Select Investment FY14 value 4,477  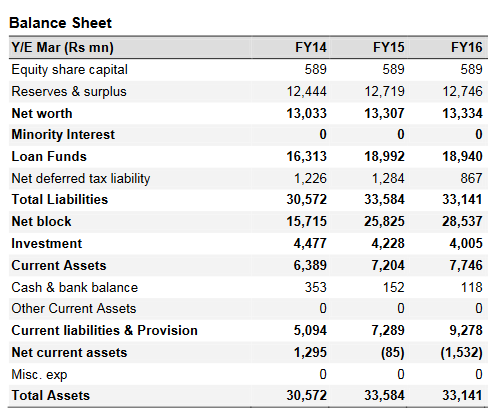pos(310,243)
